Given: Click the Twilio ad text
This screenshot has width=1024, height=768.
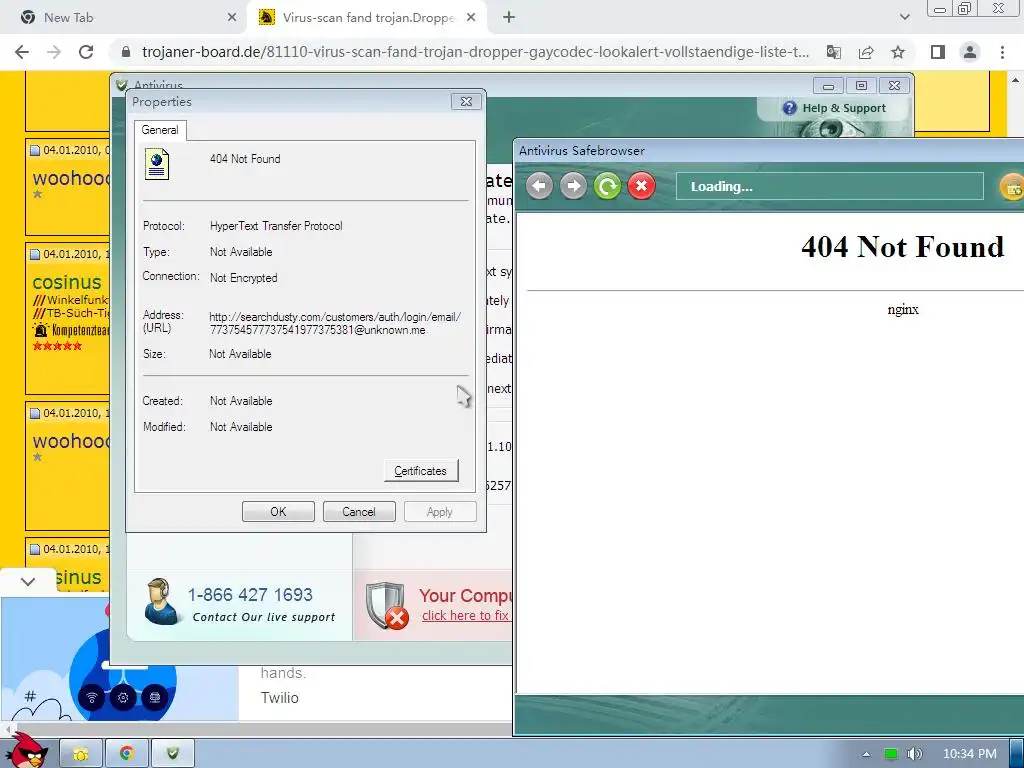Looking at the screenshot, I should 280,697.
